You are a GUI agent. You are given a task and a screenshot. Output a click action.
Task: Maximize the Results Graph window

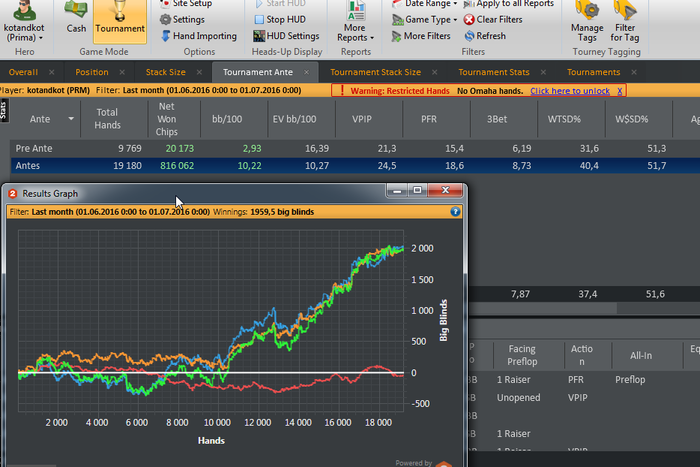point(417,190)
